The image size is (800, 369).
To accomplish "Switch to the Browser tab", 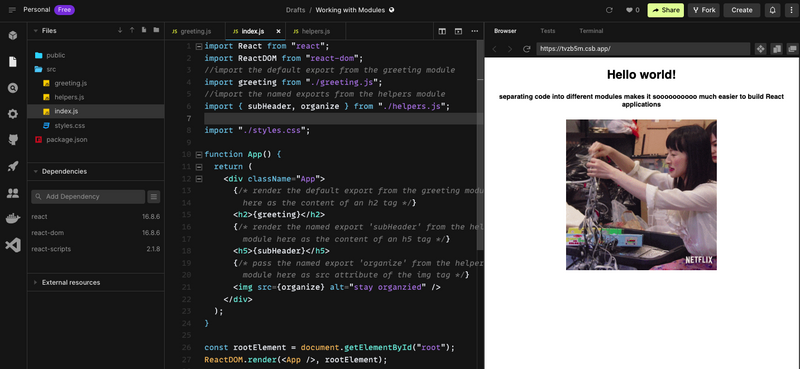I will click(x=505, y=31).
